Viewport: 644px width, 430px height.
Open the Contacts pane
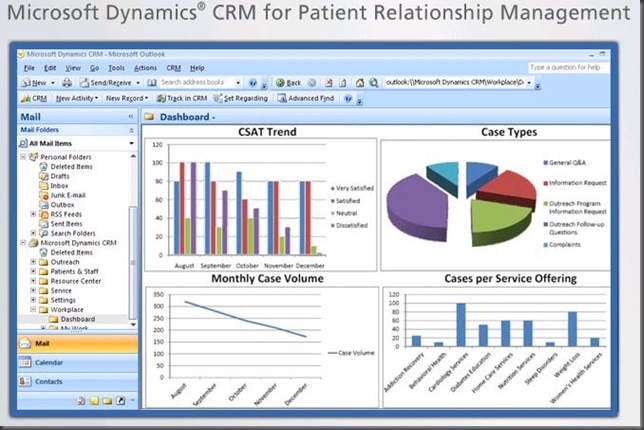pos(49,382)
